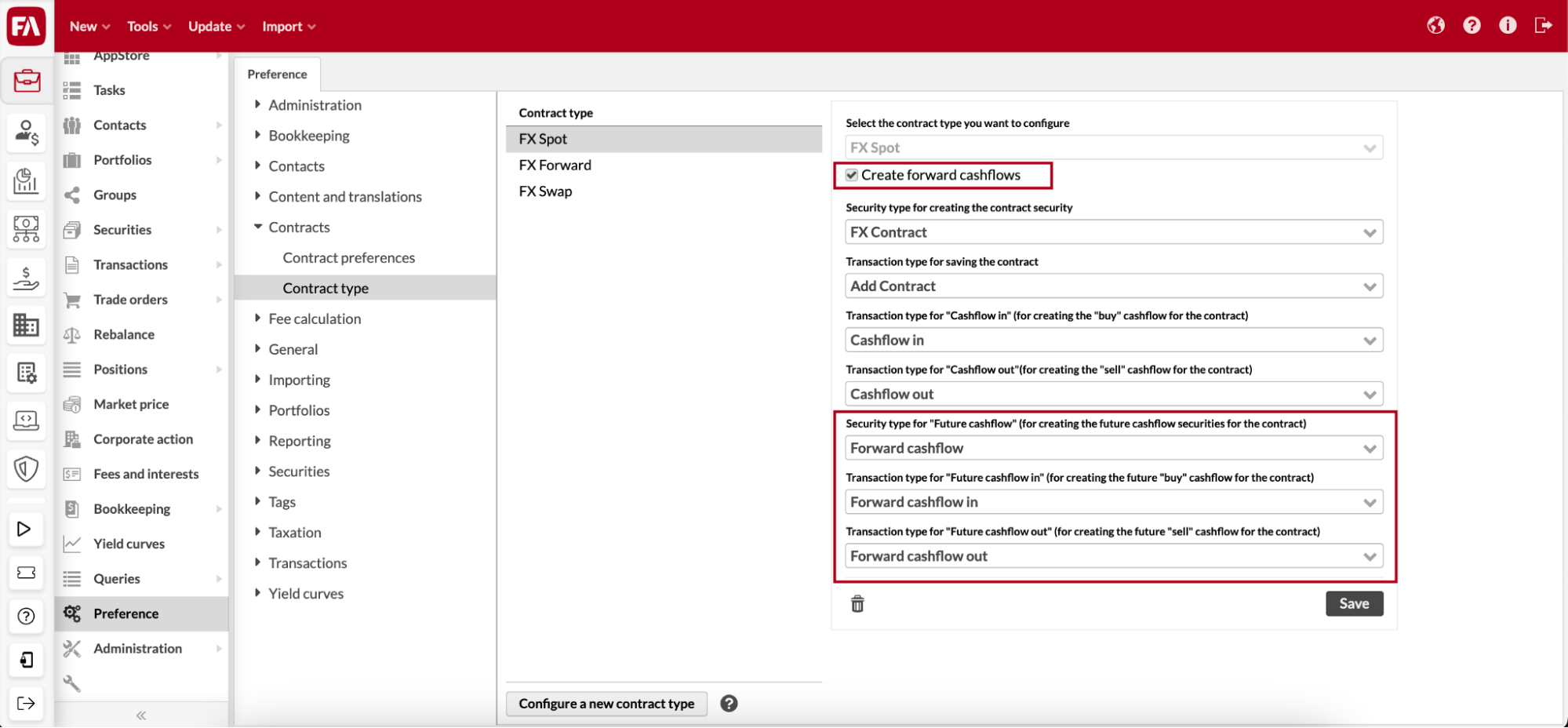Open the Tools menu
Screen dimensions: 1568x728
click(x=149, y=26)
